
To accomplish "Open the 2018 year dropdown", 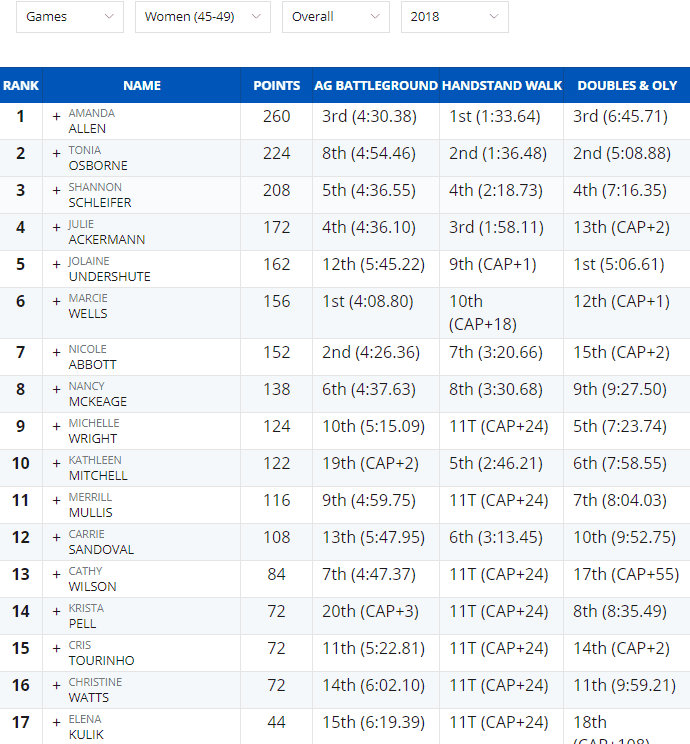I will tap(455, 17).
